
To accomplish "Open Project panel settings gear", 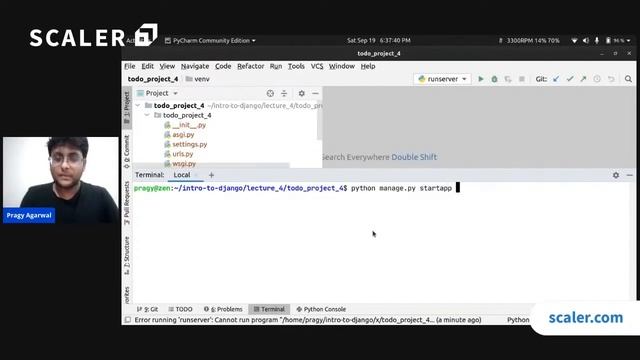I will coord(302,93).
